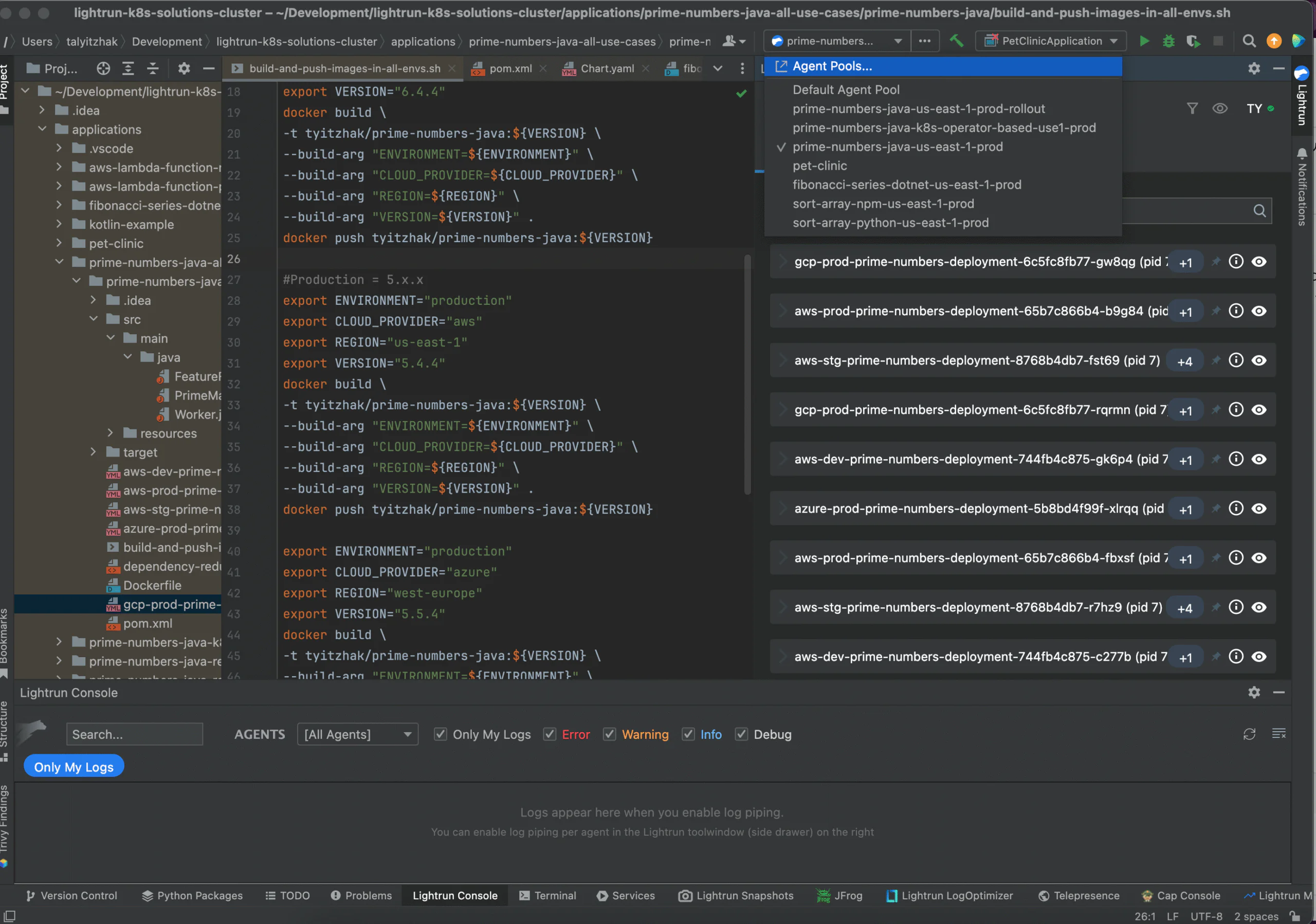The height and width of the screenshot is (924, 1316).
Task: Enable the Debug log level checkbox
Action: (741, 734)
